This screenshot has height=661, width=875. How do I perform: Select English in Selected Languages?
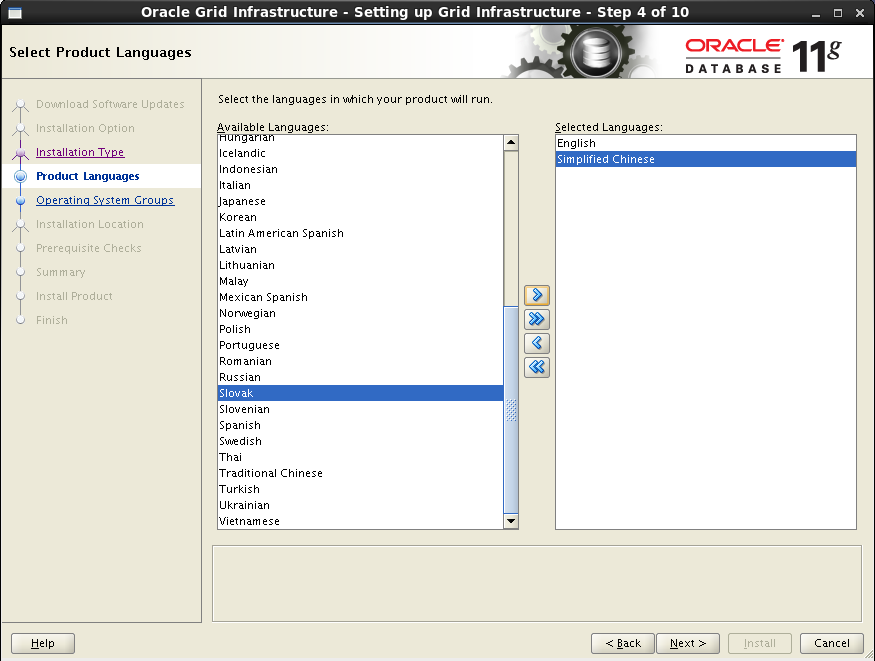pos(706,143)
